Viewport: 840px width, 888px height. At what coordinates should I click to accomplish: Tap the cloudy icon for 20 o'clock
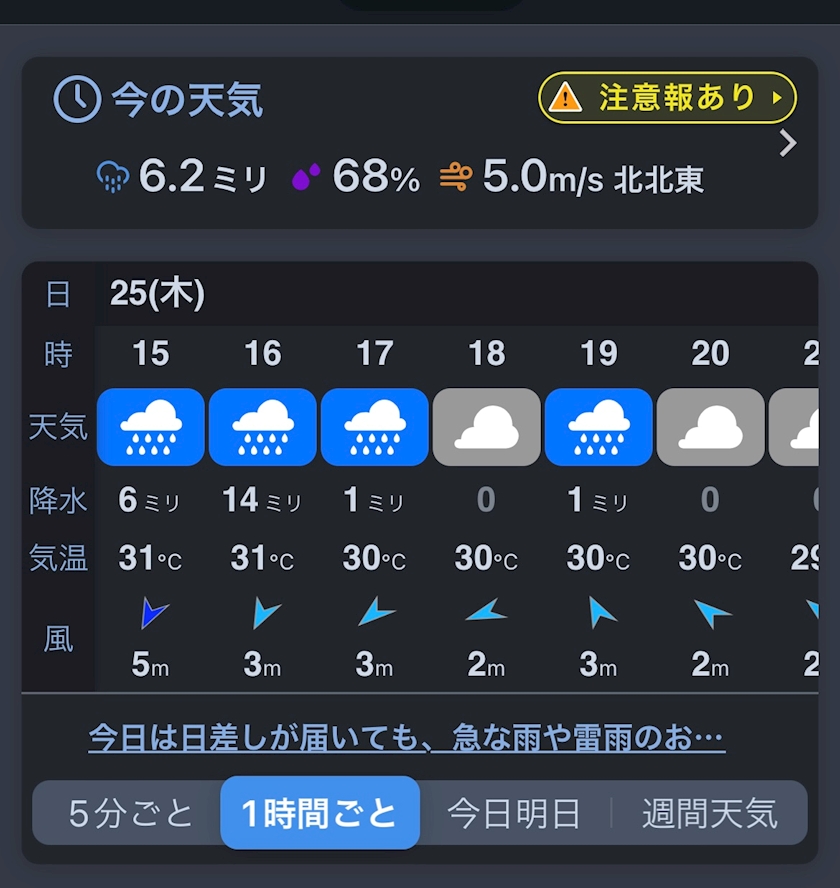(x=711, y=427)
